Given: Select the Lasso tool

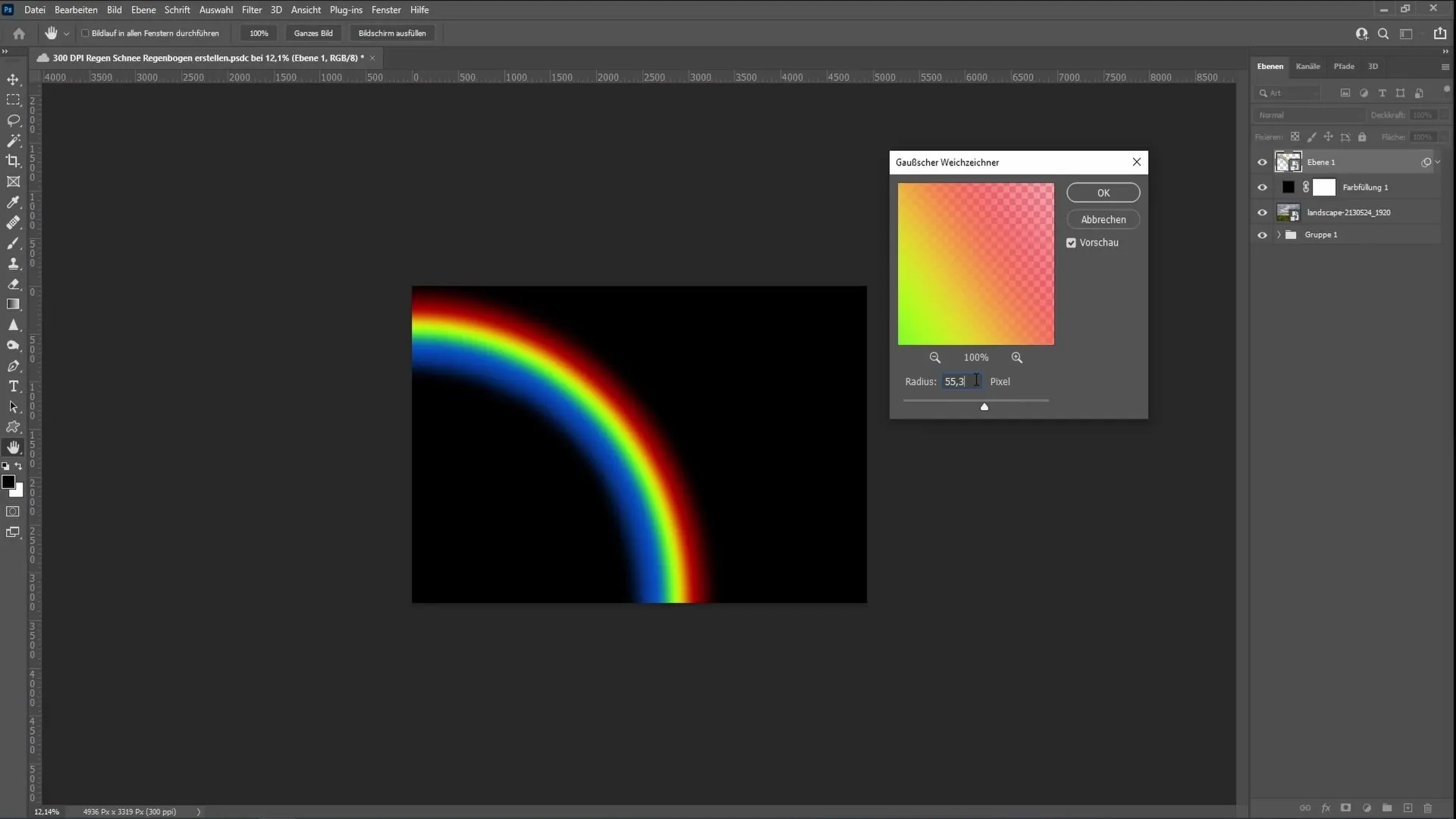Looking at the screenshot, I should tap(13, 120).
